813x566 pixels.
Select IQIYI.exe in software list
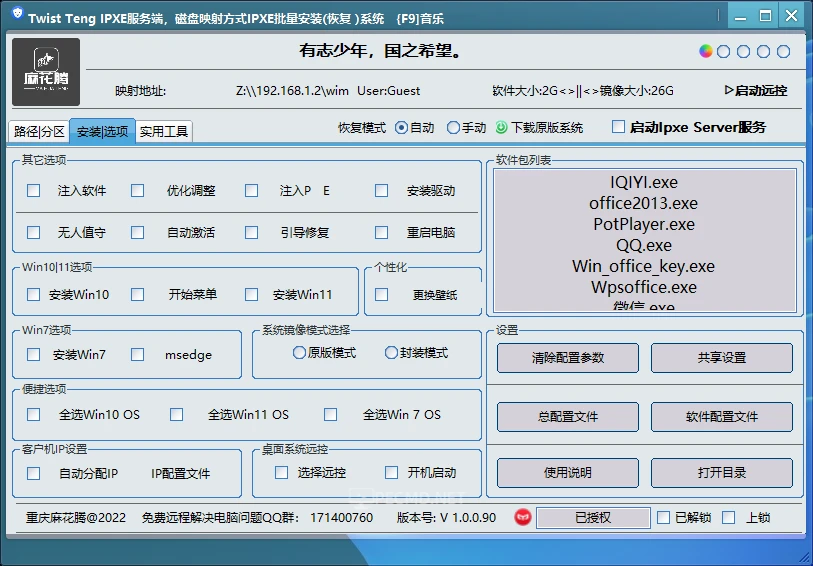click(644, 182)
